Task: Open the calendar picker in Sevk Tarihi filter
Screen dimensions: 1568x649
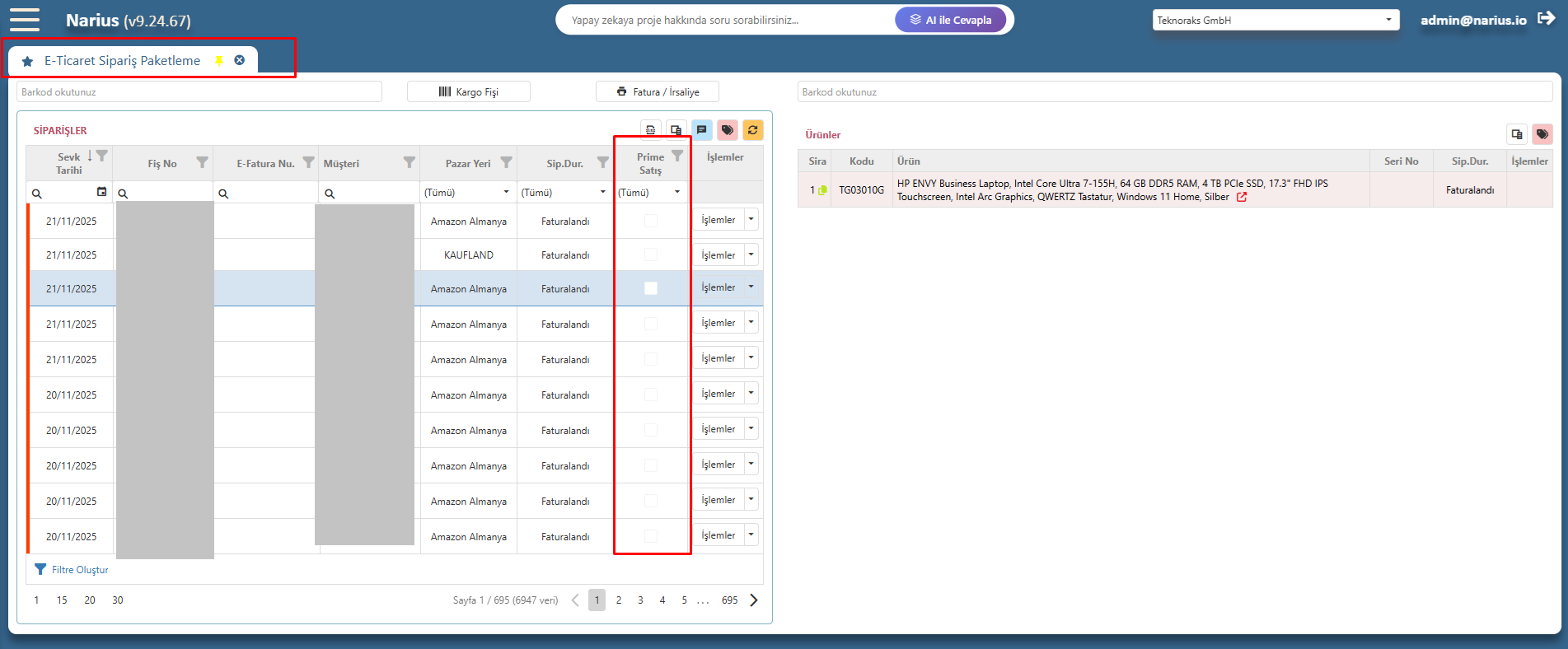Action: 102,192
